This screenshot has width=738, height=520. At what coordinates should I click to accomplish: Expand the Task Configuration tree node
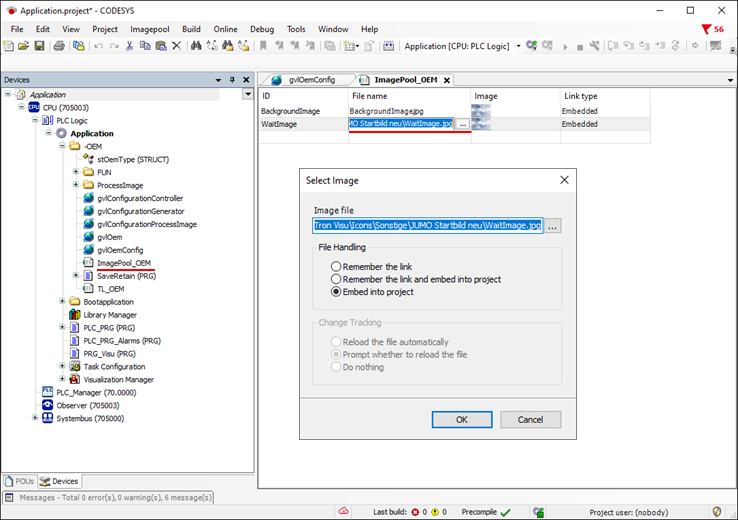coord(63,366)
